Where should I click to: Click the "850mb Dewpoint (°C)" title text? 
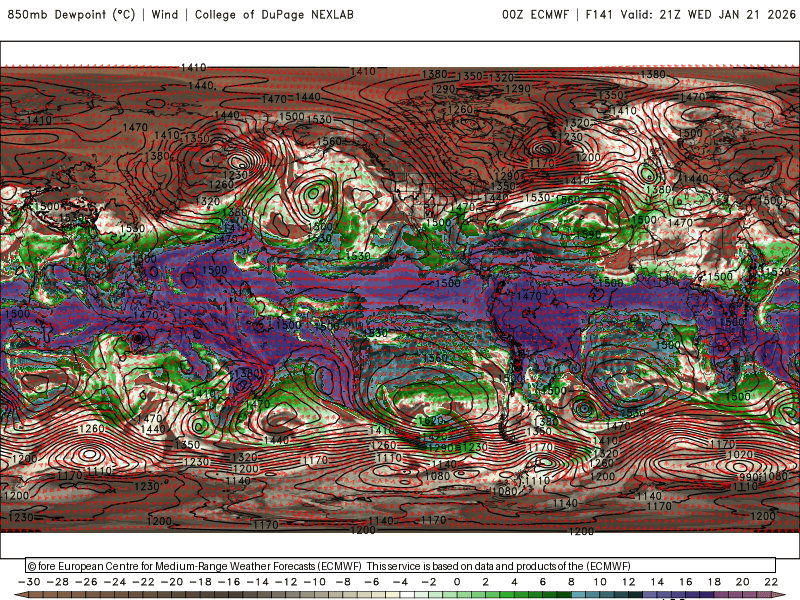71,14
